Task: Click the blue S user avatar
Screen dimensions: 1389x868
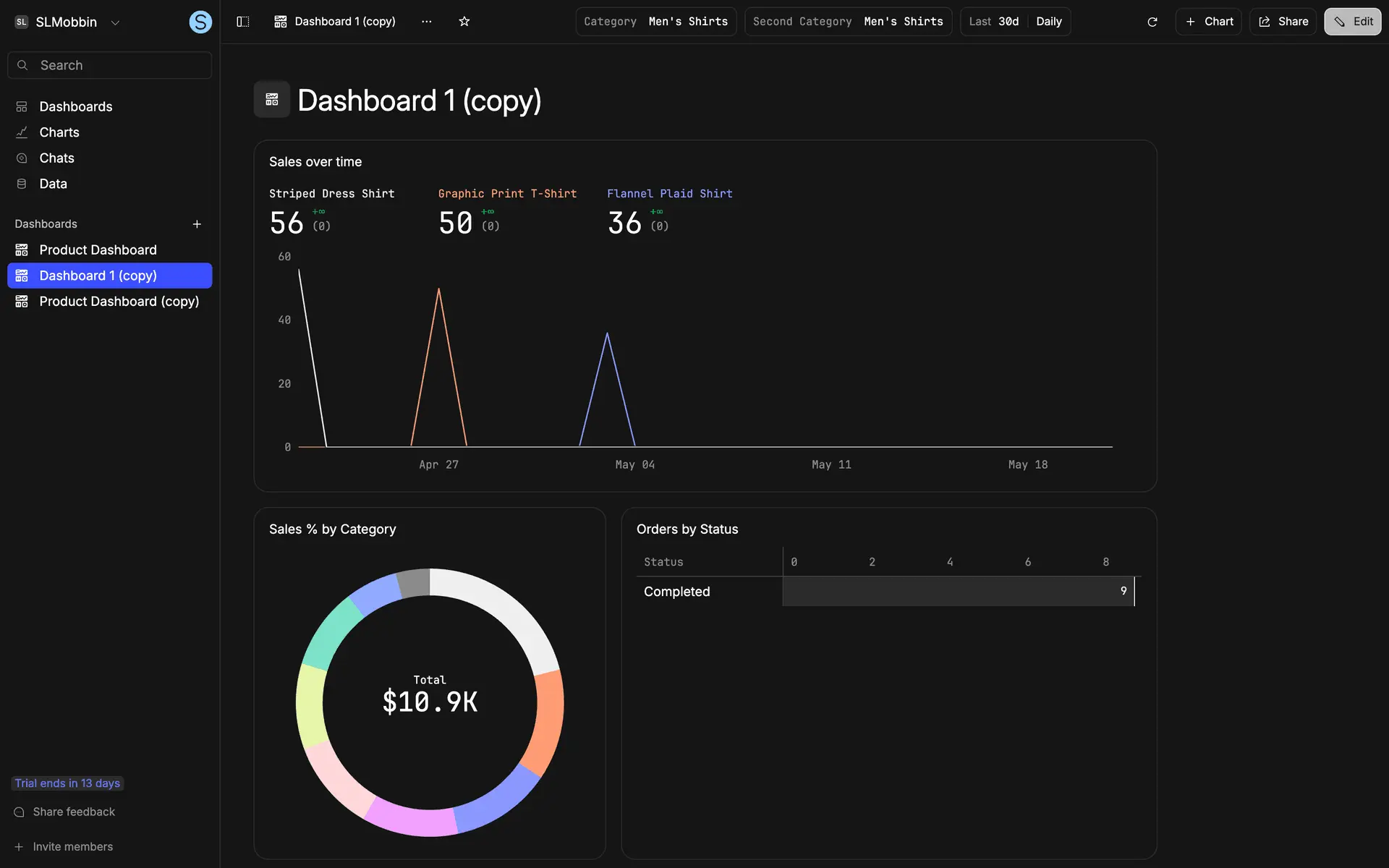Action: pyautogui.click(x=200, y=22)
